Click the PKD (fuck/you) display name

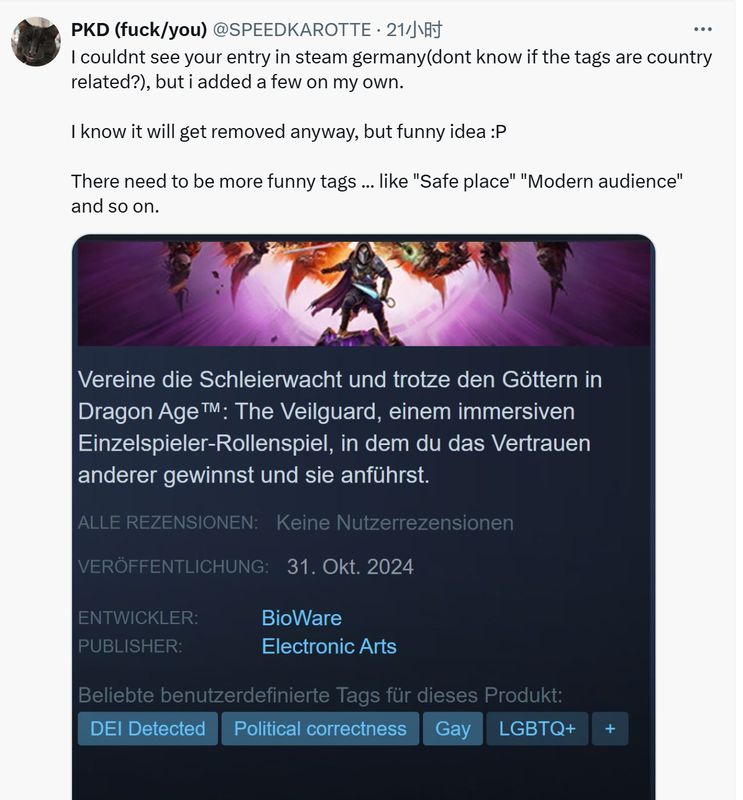tap(139, 30)
